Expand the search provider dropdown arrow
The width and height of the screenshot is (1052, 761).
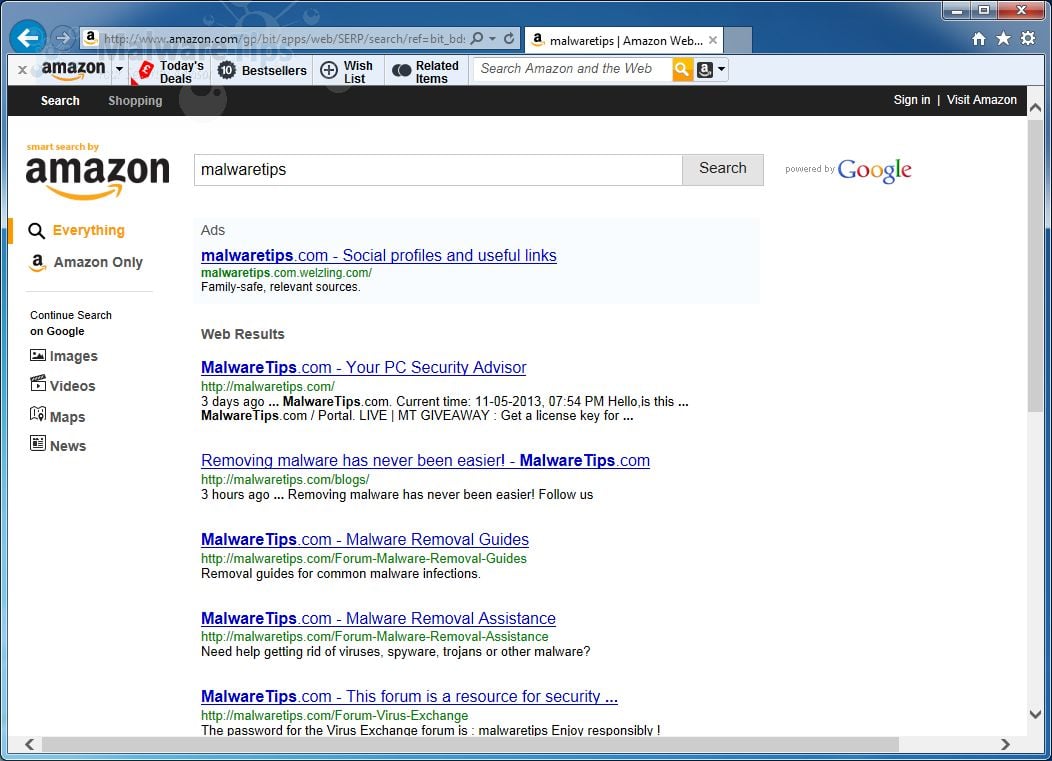(721, 69)
